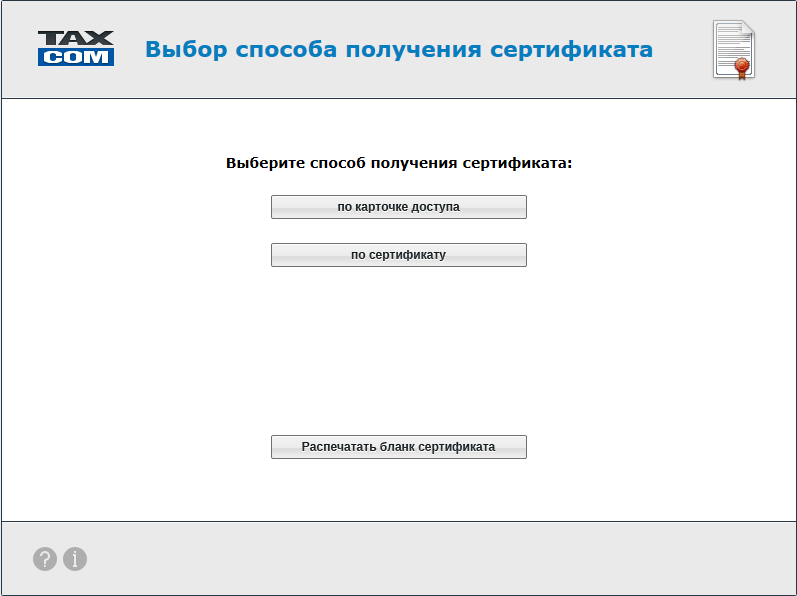
Task: Click the question mark help icon
Action: pos(44,559)
